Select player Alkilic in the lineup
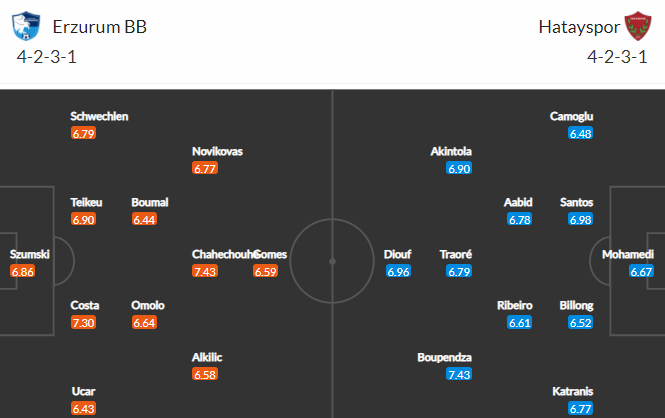Viewport: 665px width, 418px height. [209, 357]
